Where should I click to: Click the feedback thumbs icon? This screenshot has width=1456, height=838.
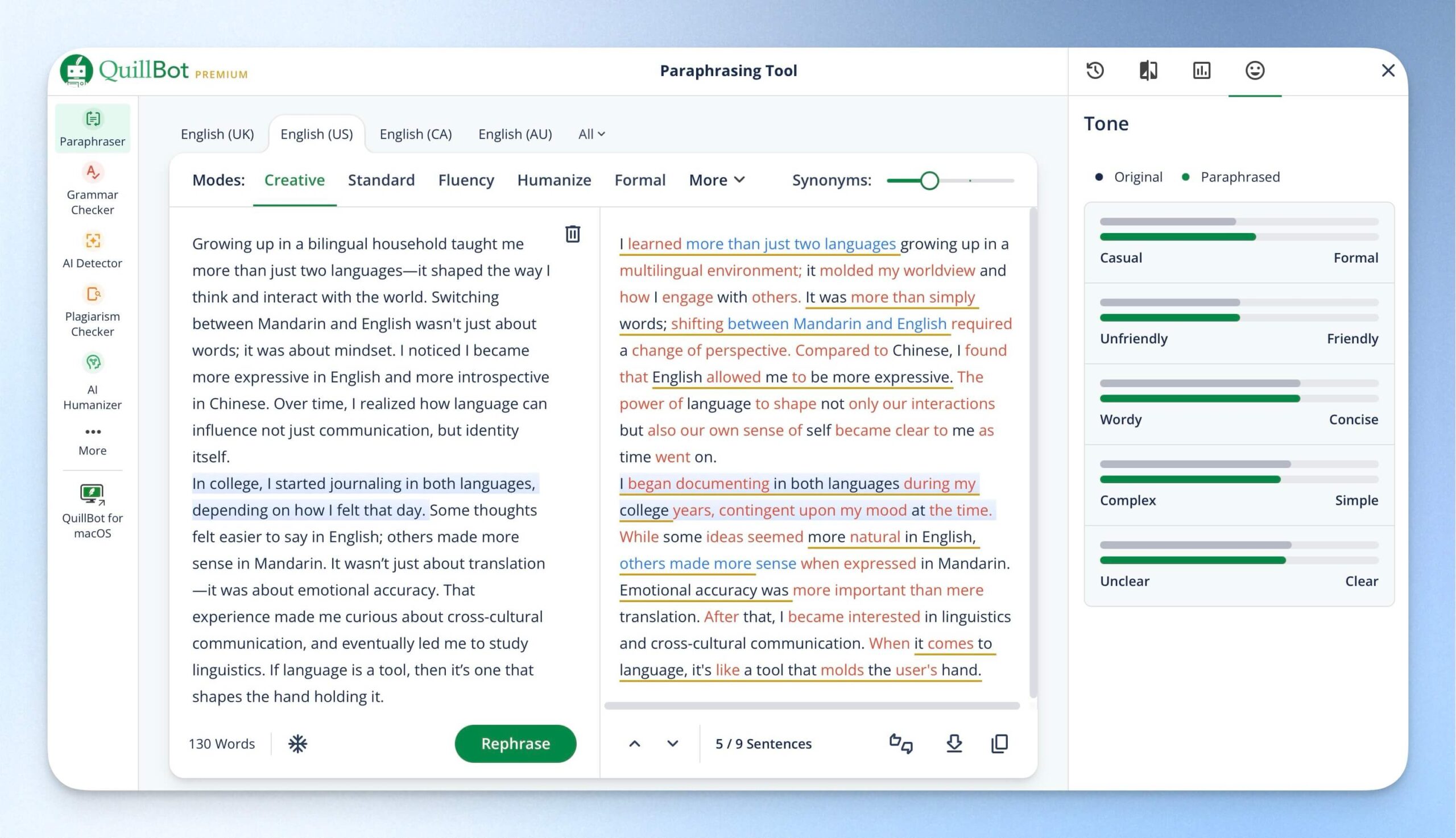click(x=901, y=744)
